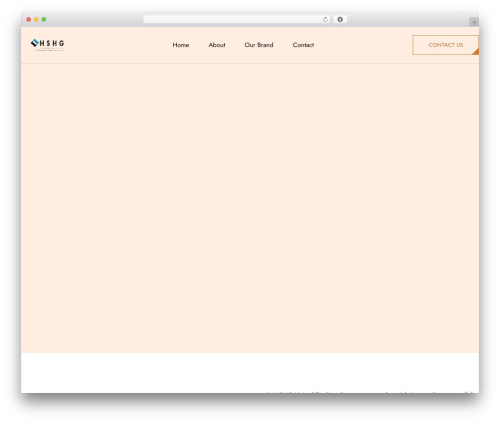Open a new tab with plus button

(x=474, y=22)
